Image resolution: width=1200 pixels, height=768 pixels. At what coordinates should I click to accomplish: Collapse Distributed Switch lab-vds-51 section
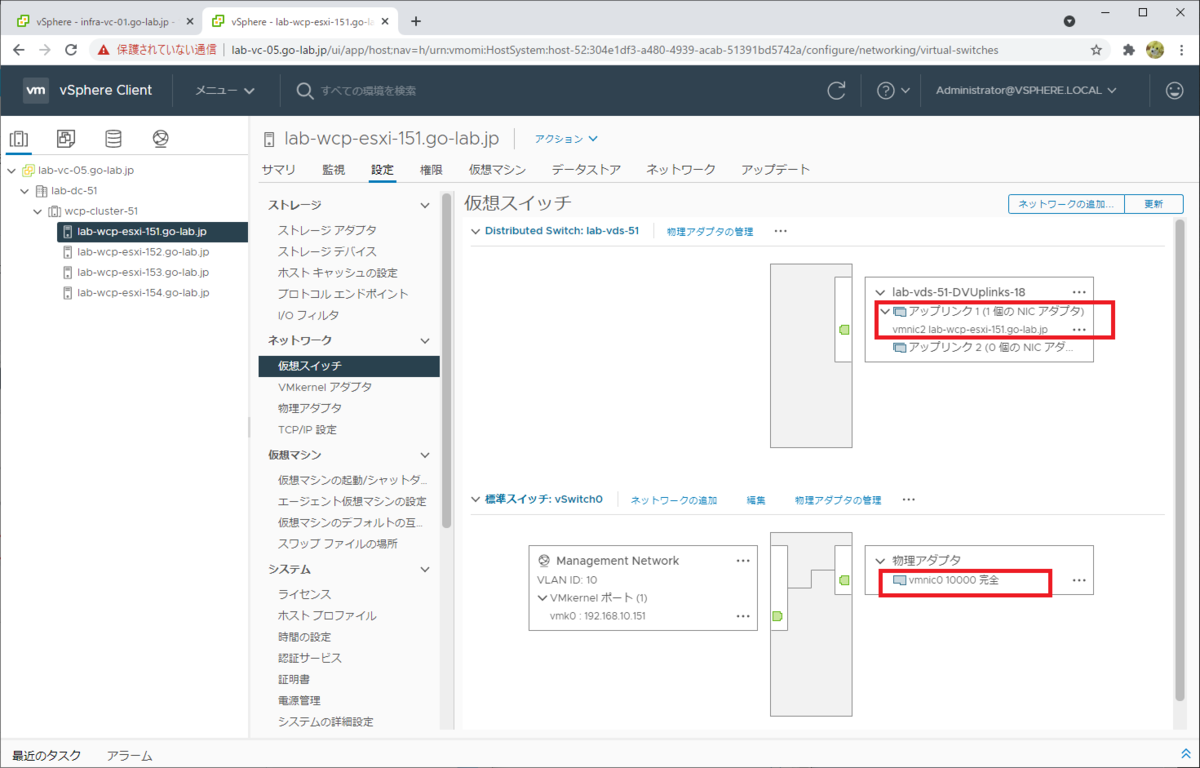pos(474,231)
